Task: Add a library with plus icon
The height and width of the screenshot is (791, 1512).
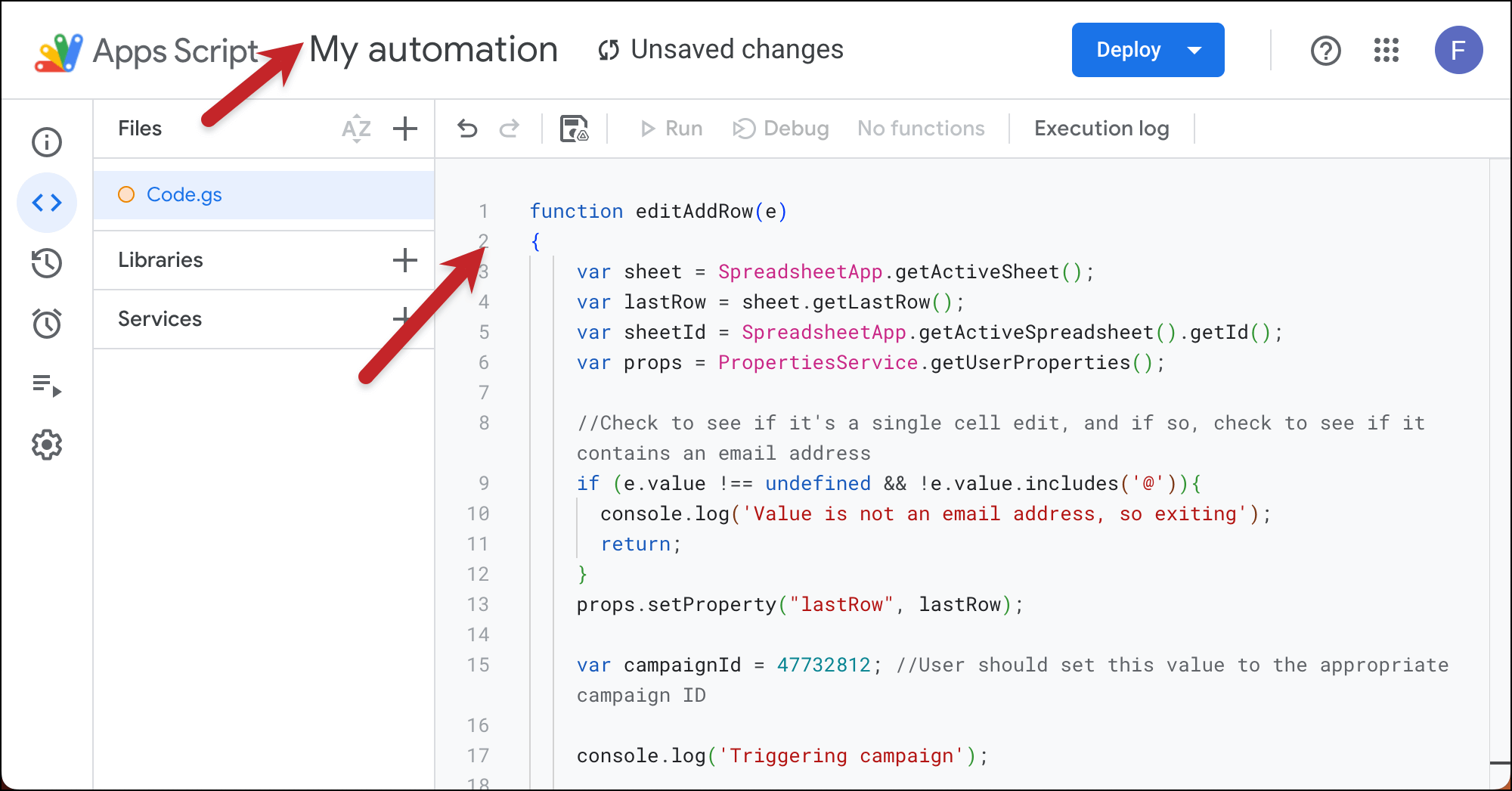Action: click(405, 260)
